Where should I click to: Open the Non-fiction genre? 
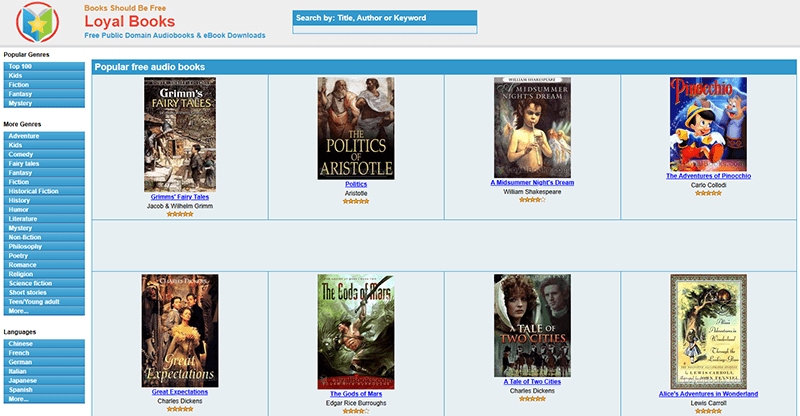pyautogui.click(x=44, y=237)
